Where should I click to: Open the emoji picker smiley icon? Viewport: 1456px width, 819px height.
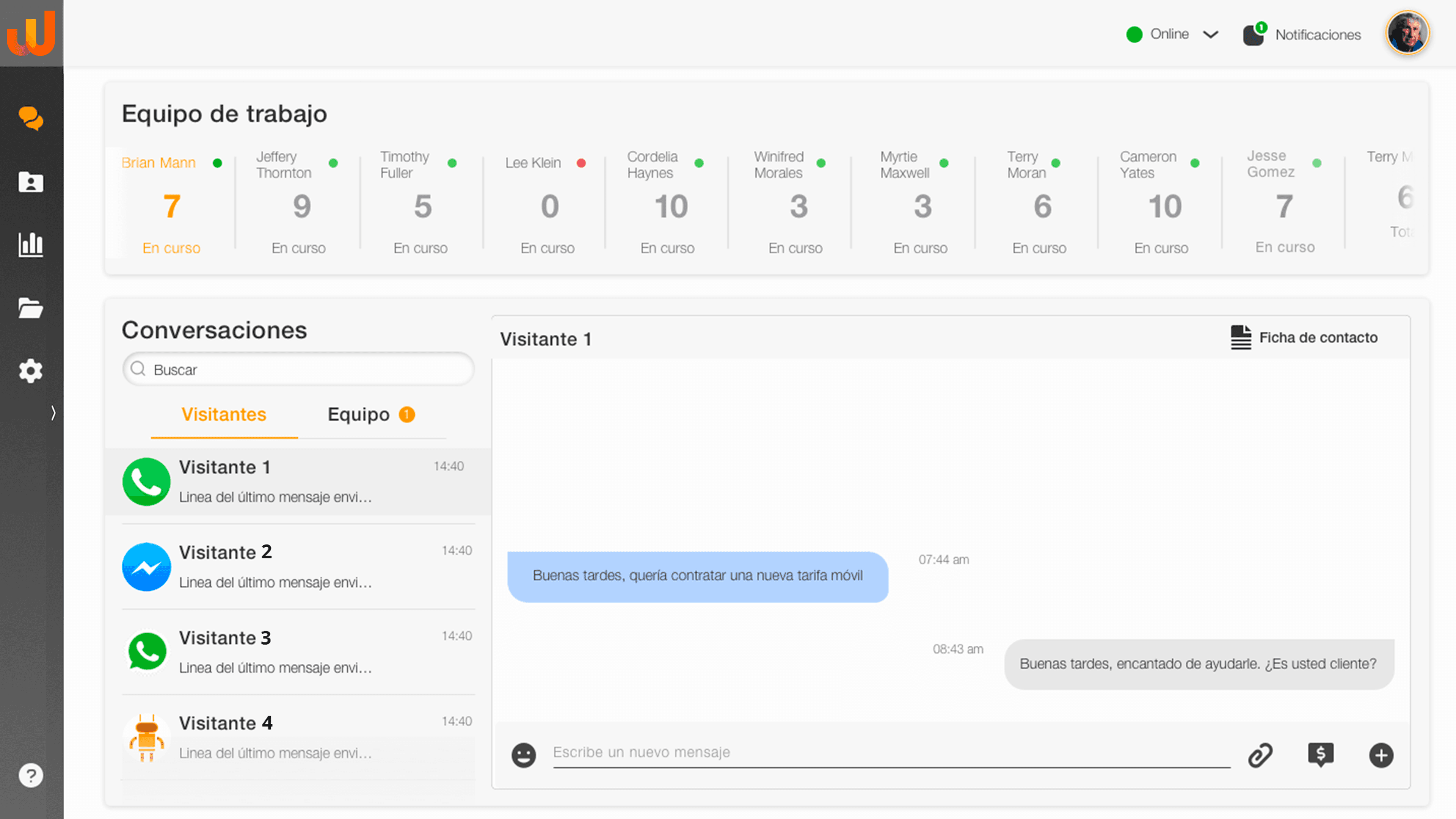pyautogui.click(x=523, y=755)
